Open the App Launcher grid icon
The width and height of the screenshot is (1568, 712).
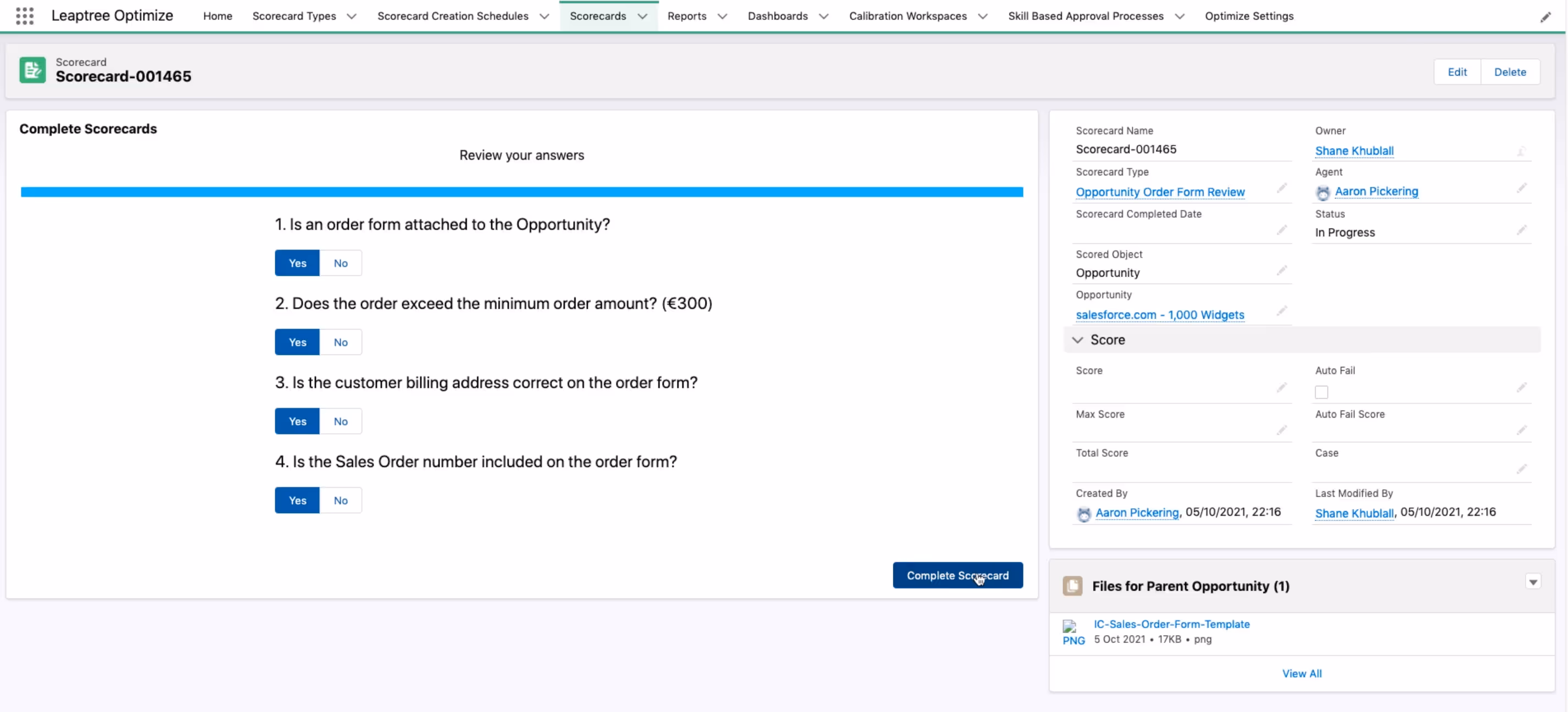tap(24, 16)
